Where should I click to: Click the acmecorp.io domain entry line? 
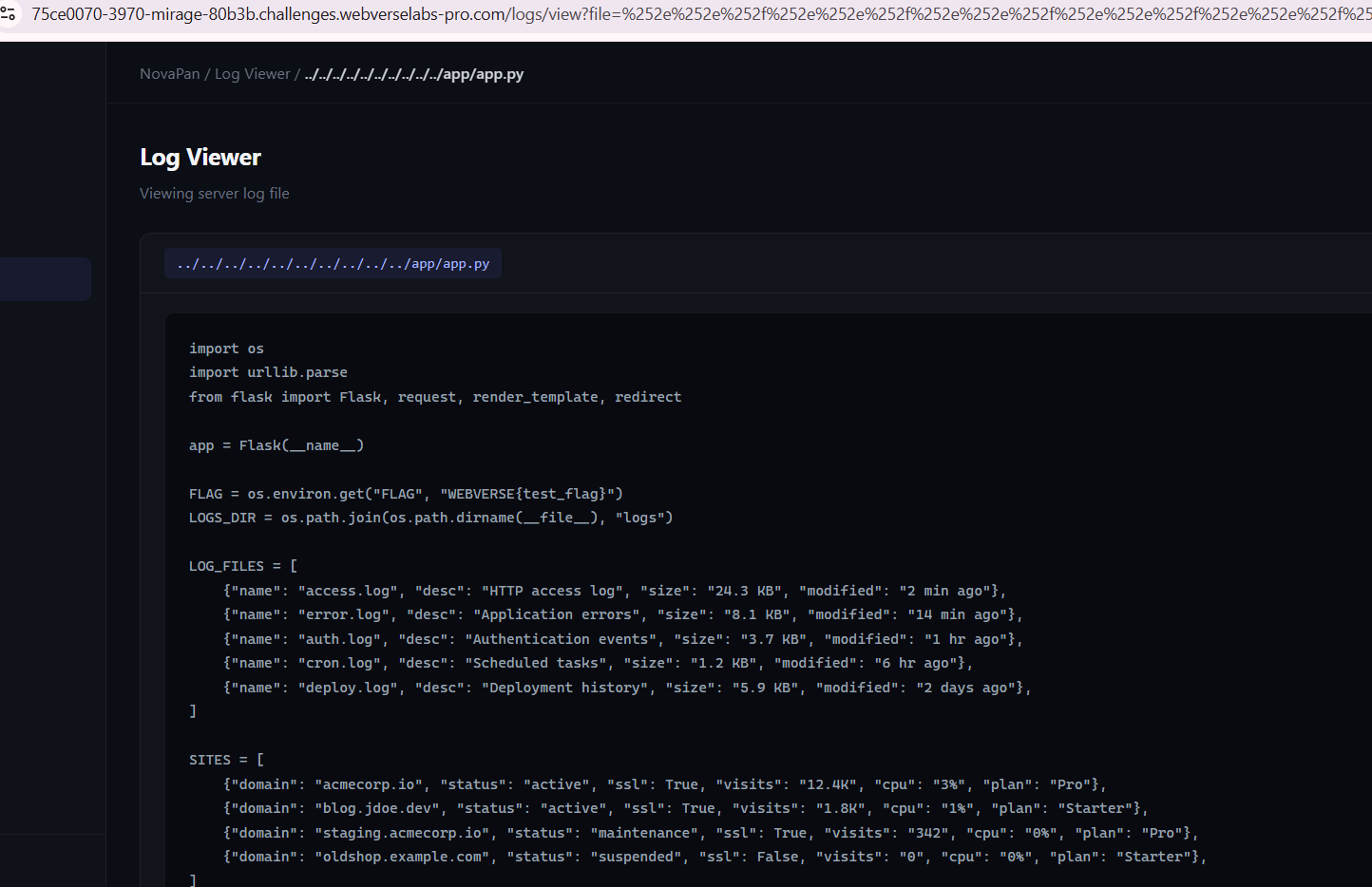click(x=664, y=784)
